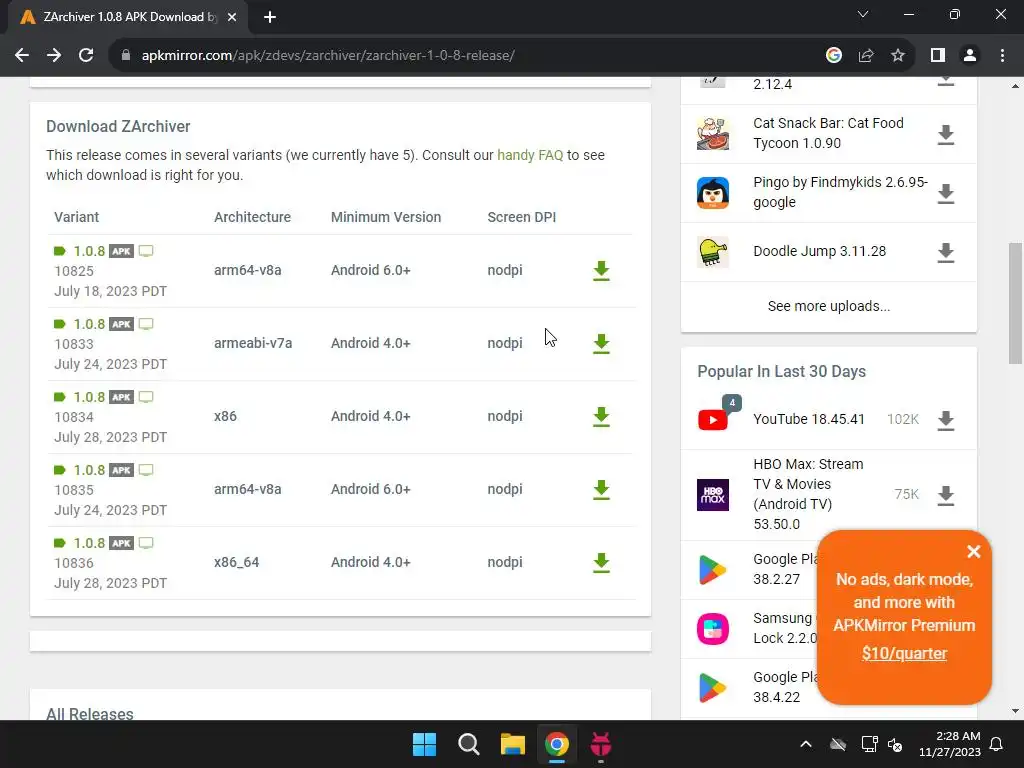The height and width of the screenshot is (768, 1024).
Task: Open the handy FAQ link
Action: [530, 155]
